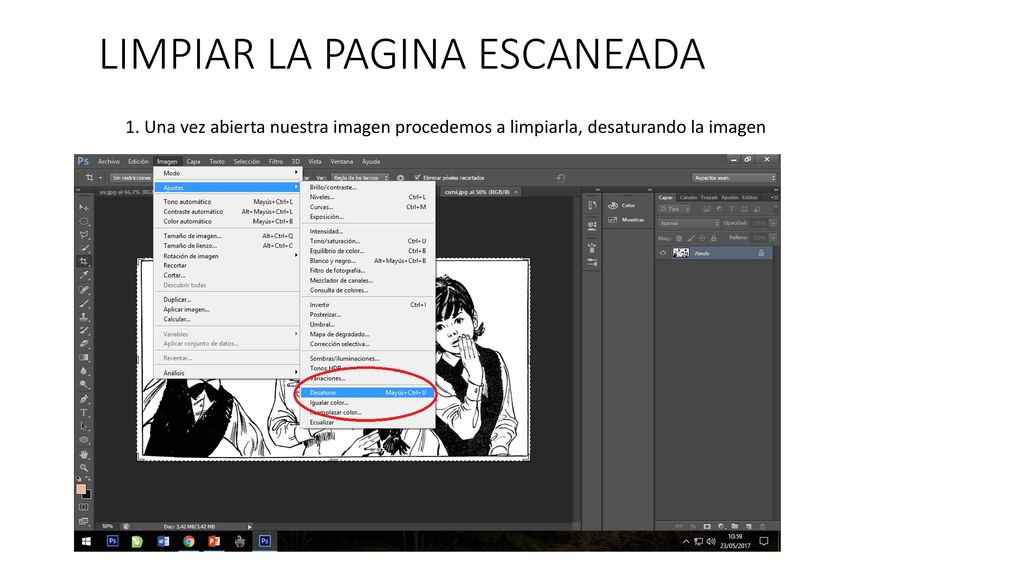This screenshot has height=576, width=1024.
Task: Choose Niveles from the Ajustes submenu
Action: (x=368, y=197)
